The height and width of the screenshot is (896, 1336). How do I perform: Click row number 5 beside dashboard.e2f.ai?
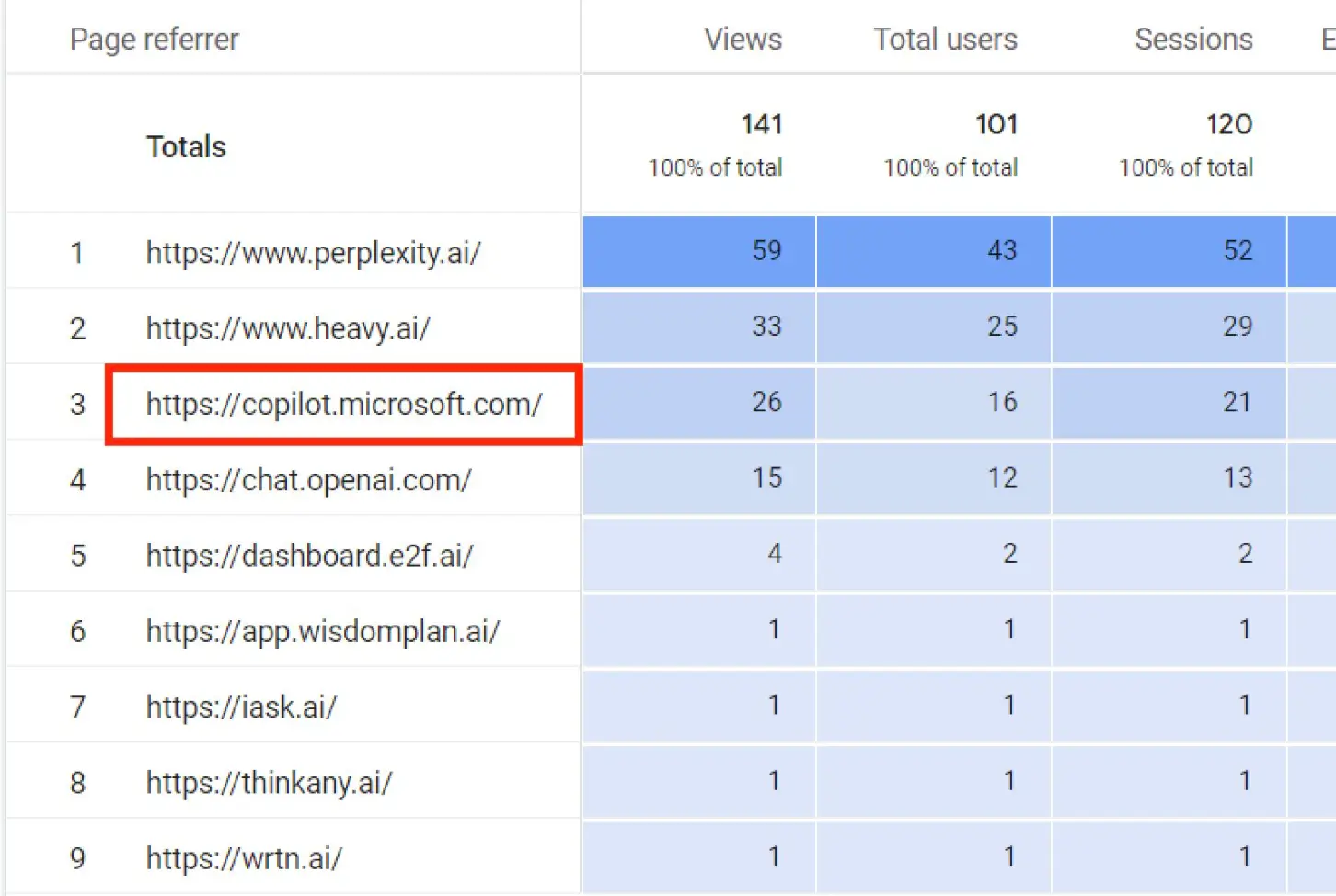[77, 555]
